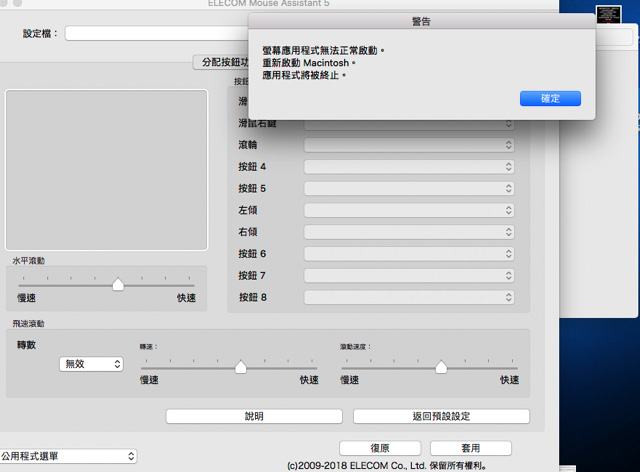Click the 飛速滾動 section label
Image resolution: width=640 pixels, height=472 pixels.
pos(28,323)
